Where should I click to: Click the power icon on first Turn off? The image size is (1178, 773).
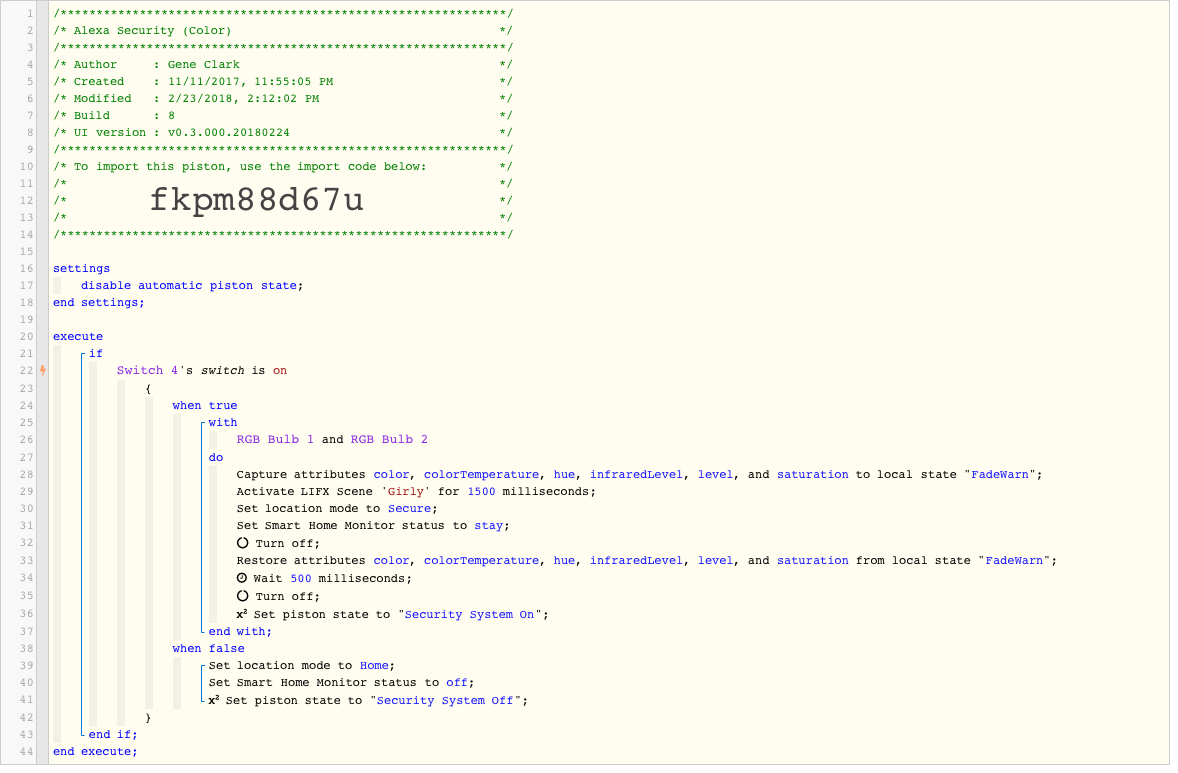(x=243, y=543)
